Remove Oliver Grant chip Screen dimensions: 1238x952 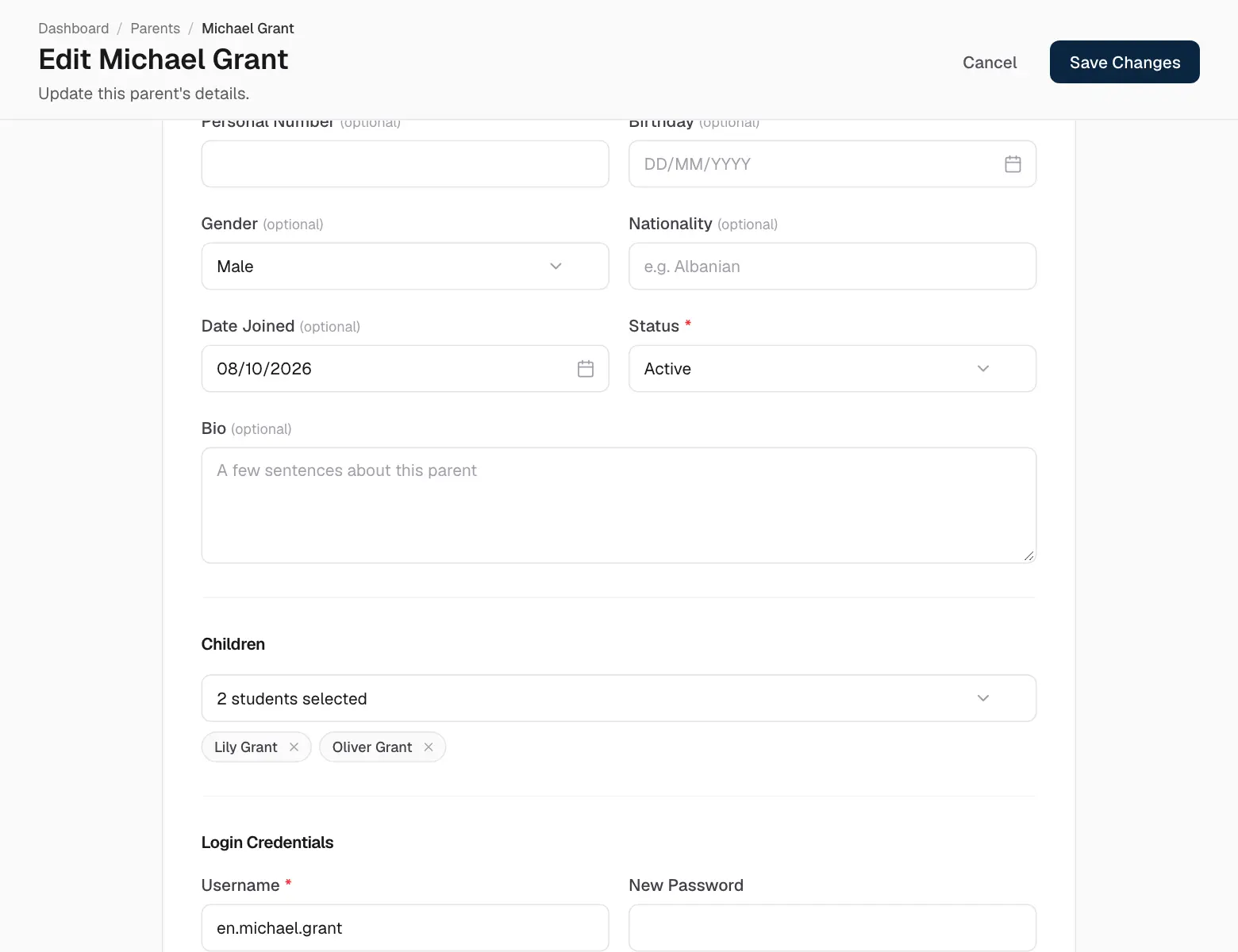click(x=429, y=747)
